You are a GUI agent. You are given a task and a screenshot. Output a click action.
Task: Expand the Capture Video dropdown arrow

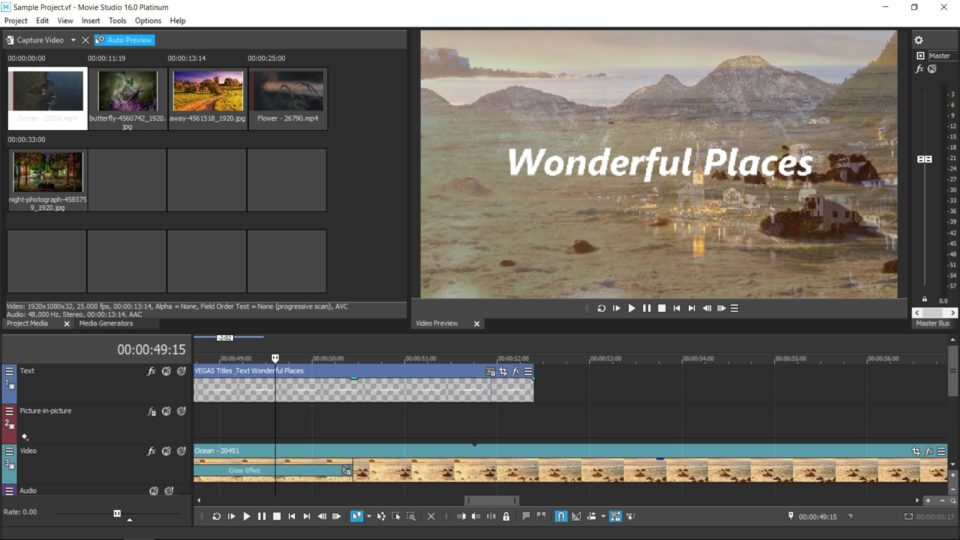73,40
